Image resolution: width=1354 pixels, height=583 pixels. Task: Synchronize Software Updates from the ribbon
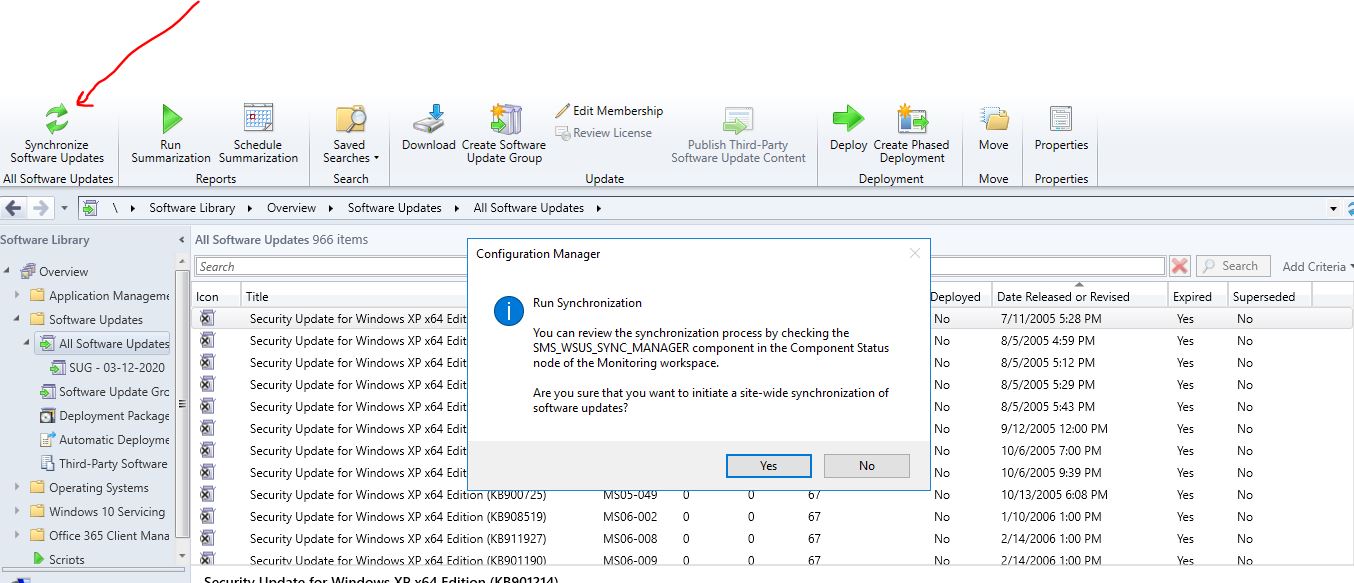pos(55,131)
